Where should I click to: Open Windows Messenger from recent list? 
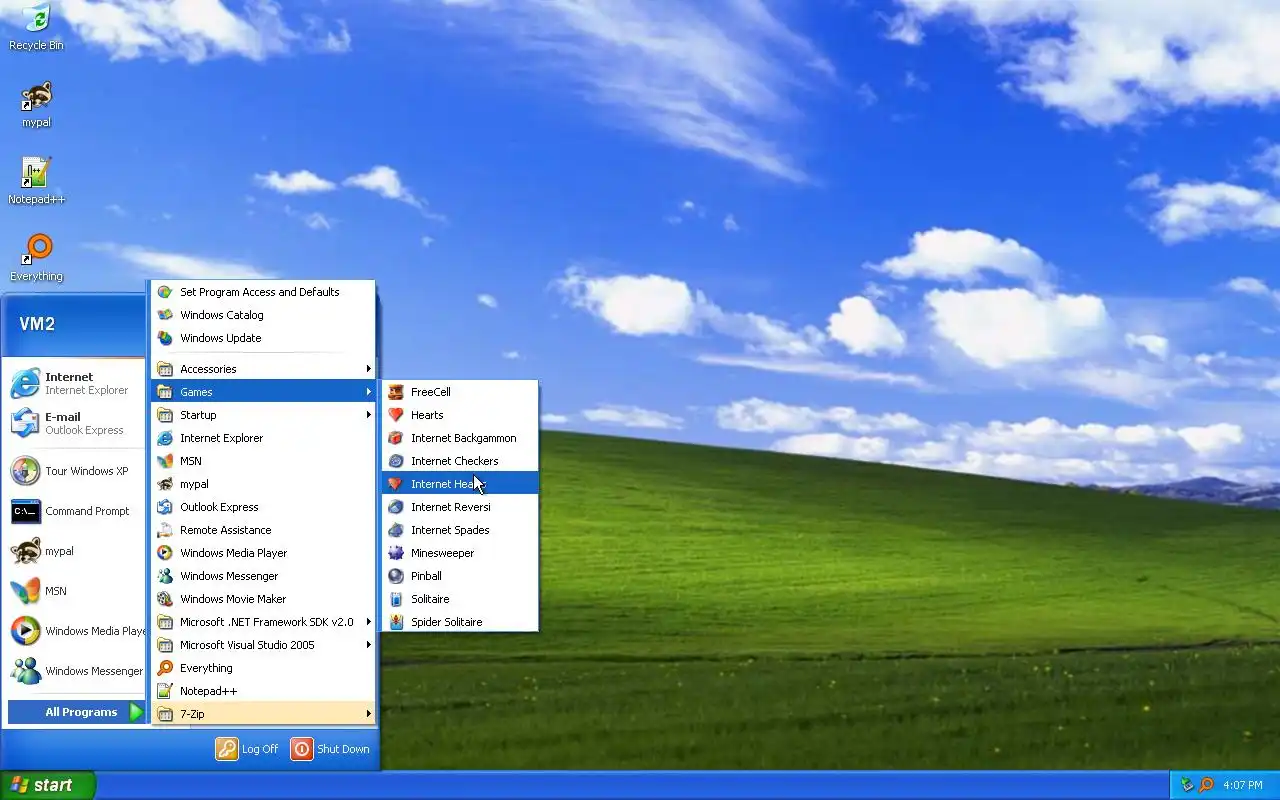(x=74, y=671)
